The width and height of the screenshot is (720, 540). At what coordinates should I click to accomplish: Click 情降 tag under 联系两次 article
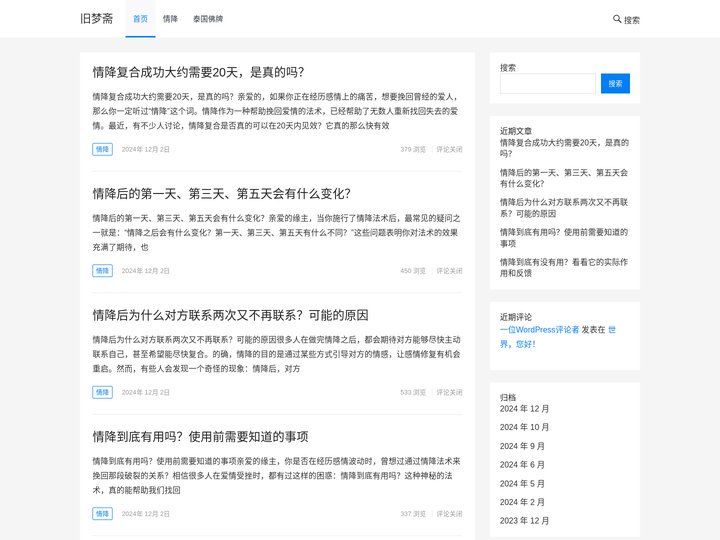(x=102, y=392)
